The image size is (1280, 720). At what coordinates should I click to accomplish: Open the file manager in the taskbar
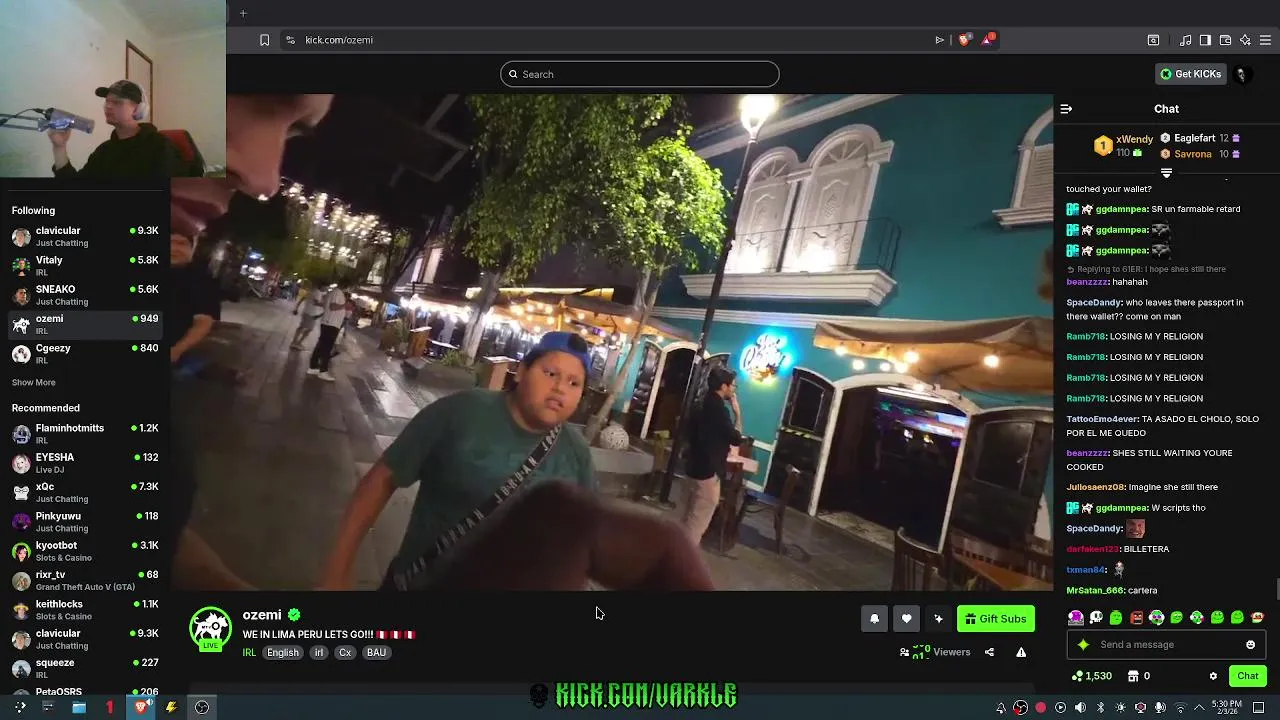[x=79, y=707]
